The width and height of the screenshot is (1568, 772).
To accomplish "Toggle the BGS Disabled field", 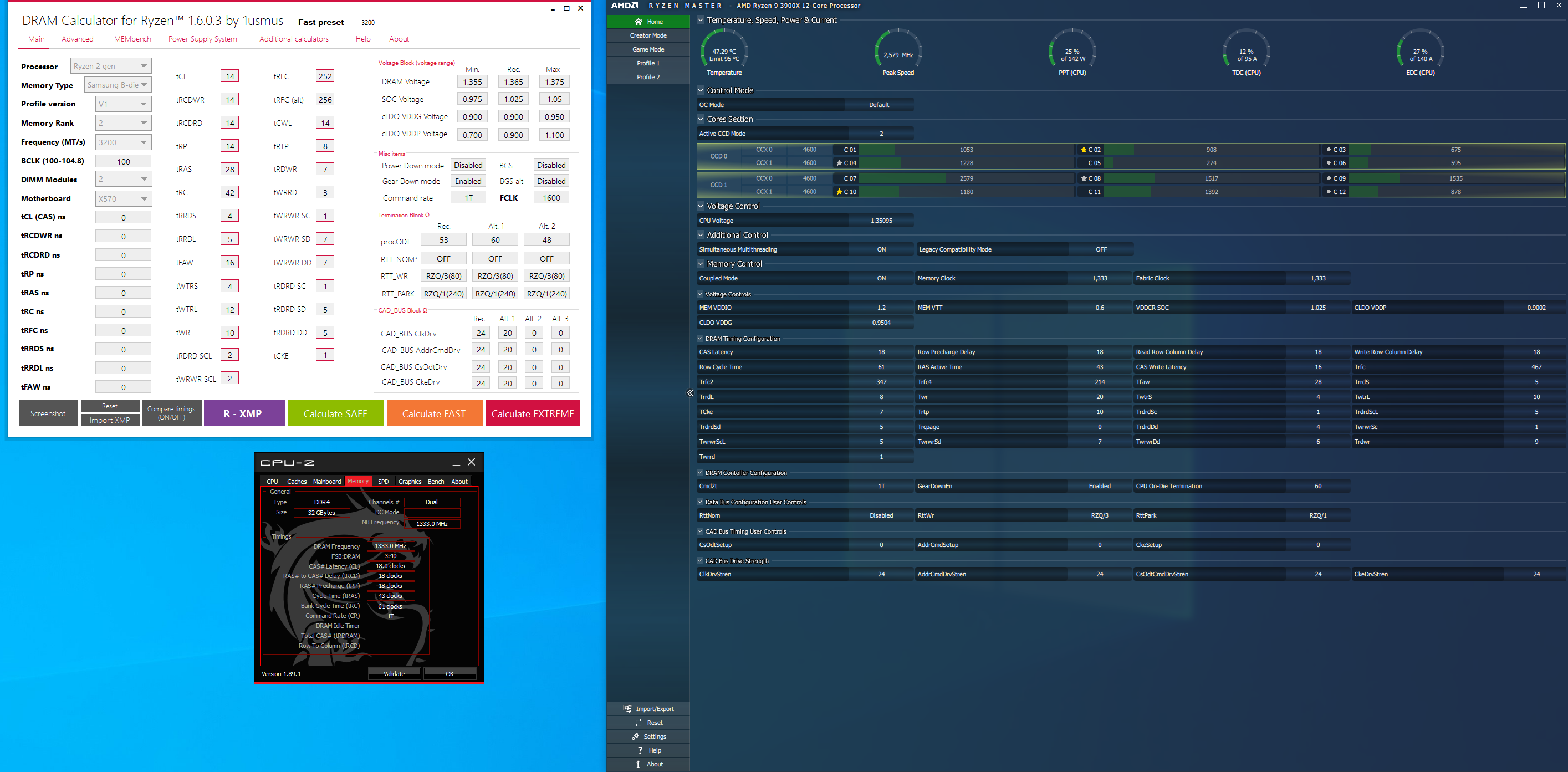I will click(551, 165).
